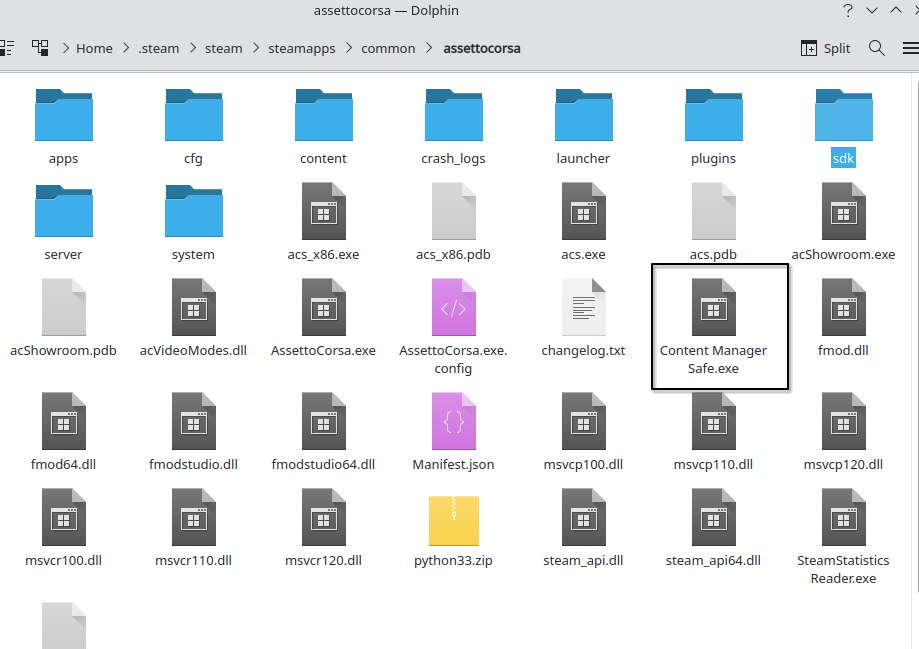The height and width of the screenshot is (649, 919).
Task: Select the fmodstudio64.dll file
Action: coord(323,421)
